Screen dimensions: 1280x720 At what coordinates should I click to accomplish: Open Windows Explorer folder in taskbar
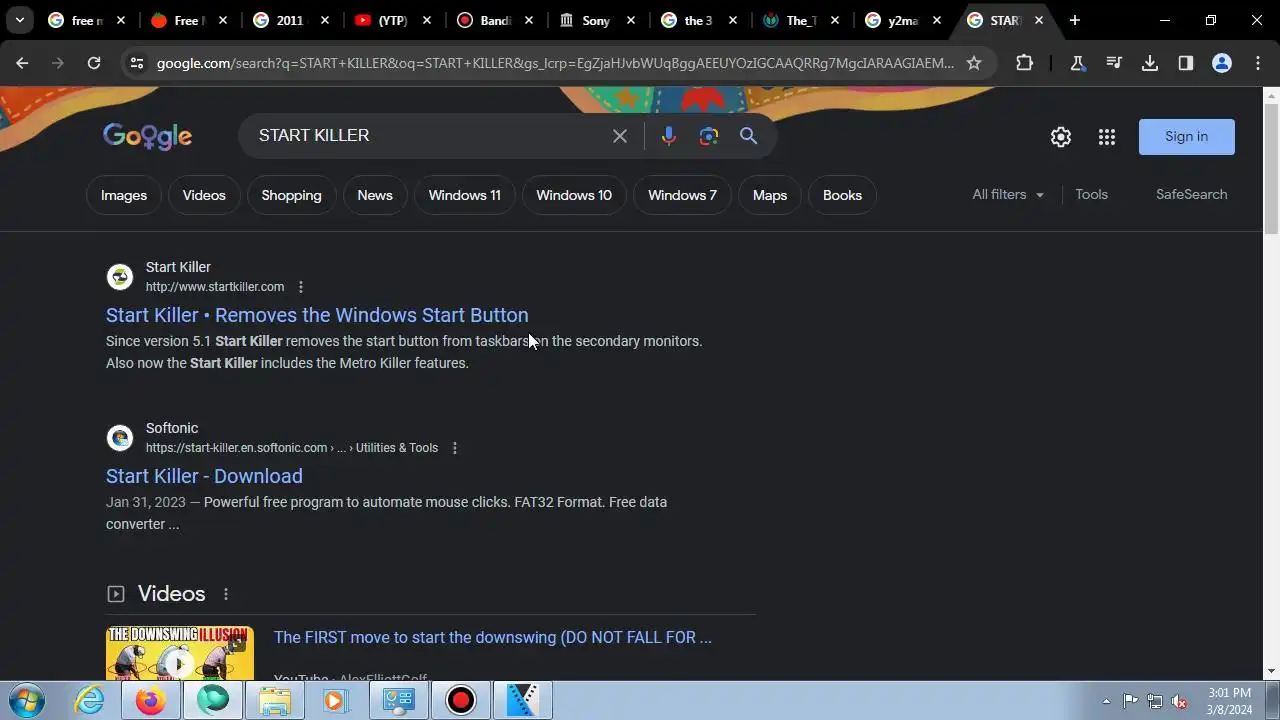(x=275, y=700)
